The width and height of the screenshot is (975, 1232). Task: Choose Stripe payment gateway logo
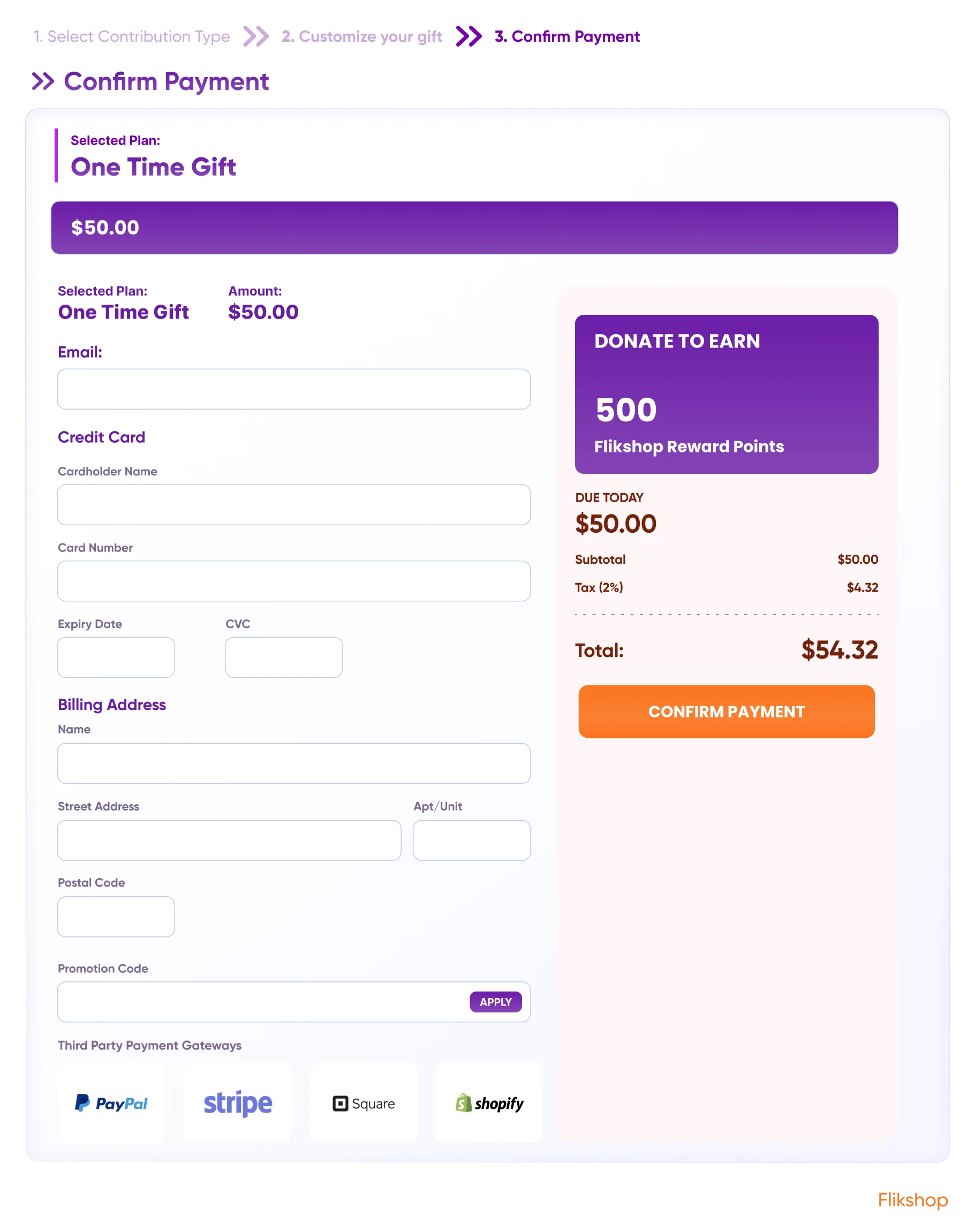[238, 1102]
